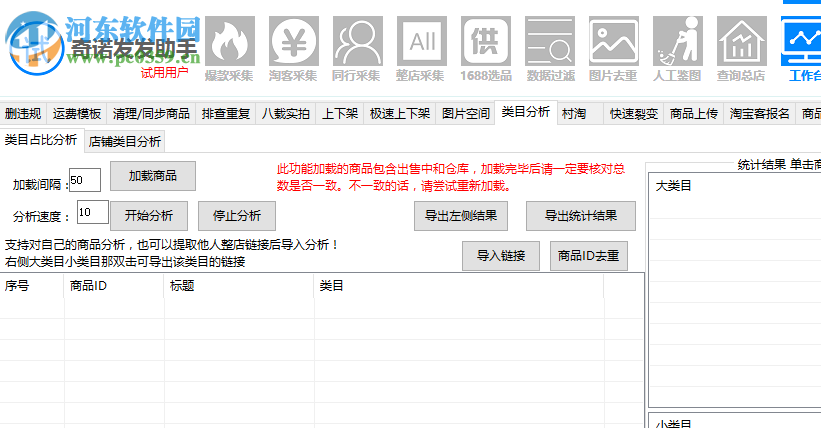The height and width of the screenshot is (428, 821).
Task: Select the 上下架 tab
Action: 340,114
